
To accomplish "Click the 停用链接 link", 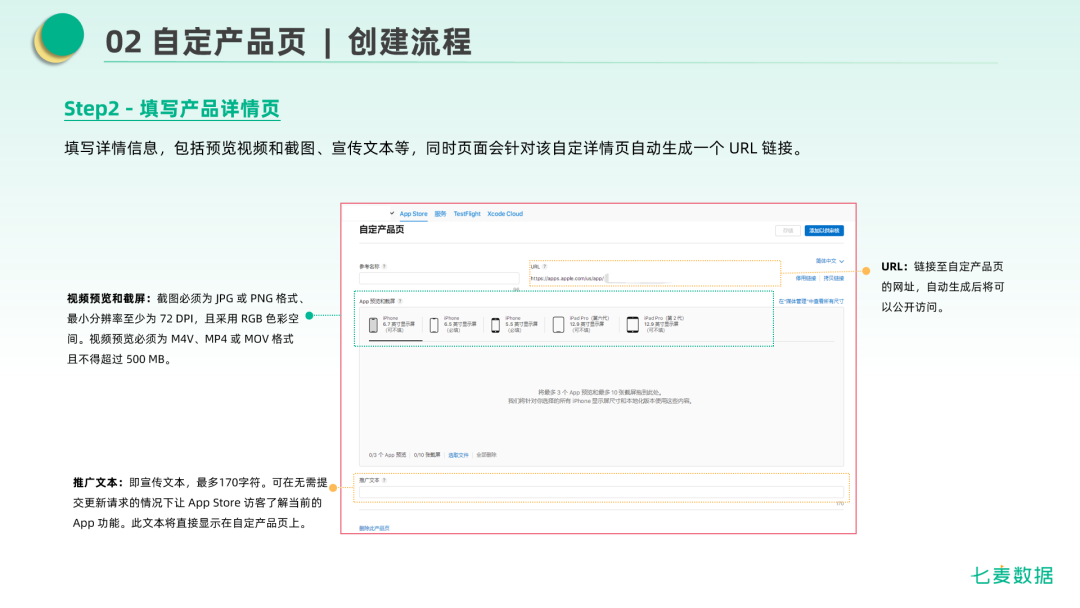I will click(806, 278).
